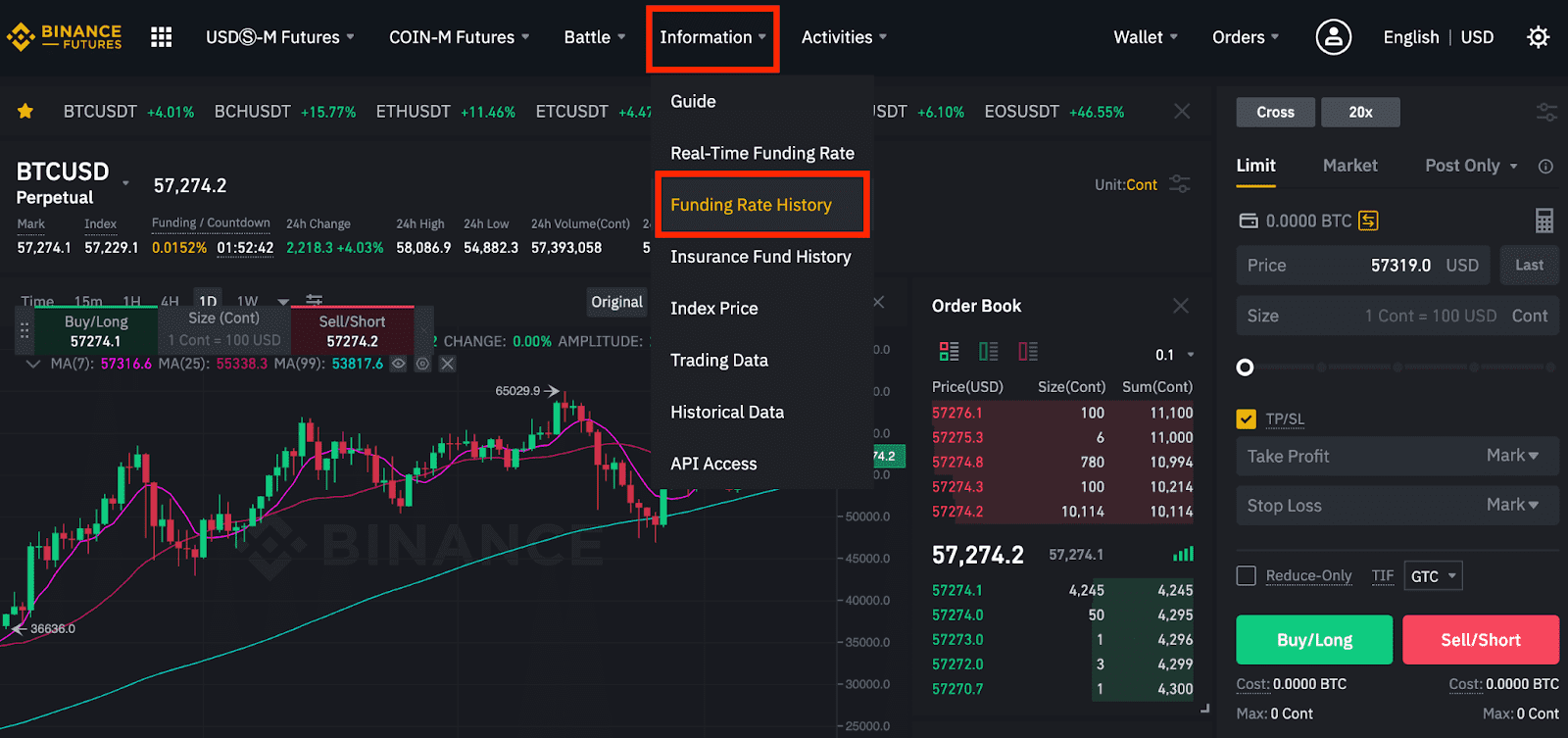
Task: Expand more chart time intervals arrow
Action: coord(283,302)
